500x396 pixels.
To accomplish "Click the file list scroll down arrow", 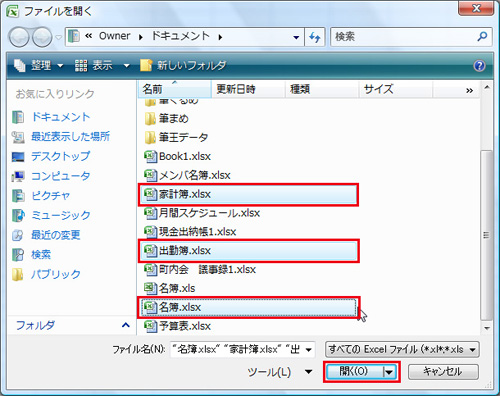I will pos(487,328).
